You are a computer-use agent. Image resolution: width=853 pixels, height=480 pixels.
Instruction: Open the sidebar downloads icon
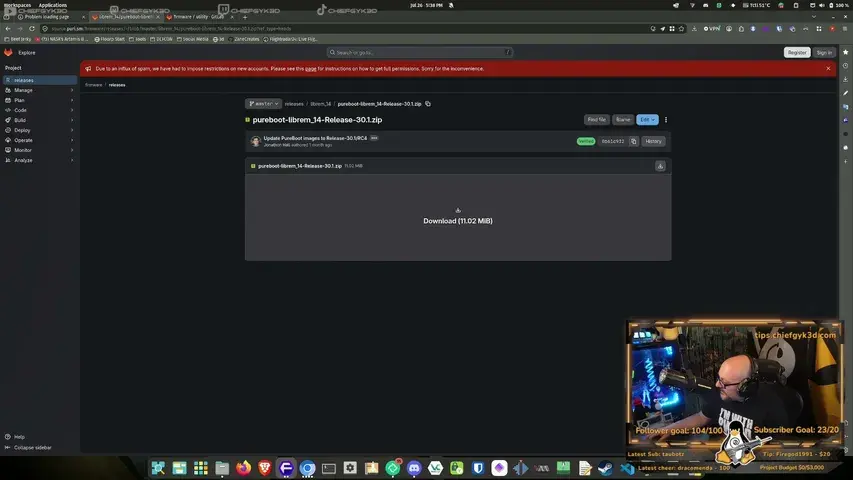tap(845, 79)
